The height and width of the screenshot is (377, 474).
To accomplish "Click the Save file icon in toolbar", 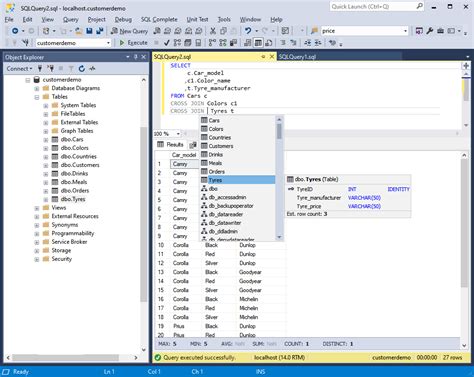I will (89, 31).
